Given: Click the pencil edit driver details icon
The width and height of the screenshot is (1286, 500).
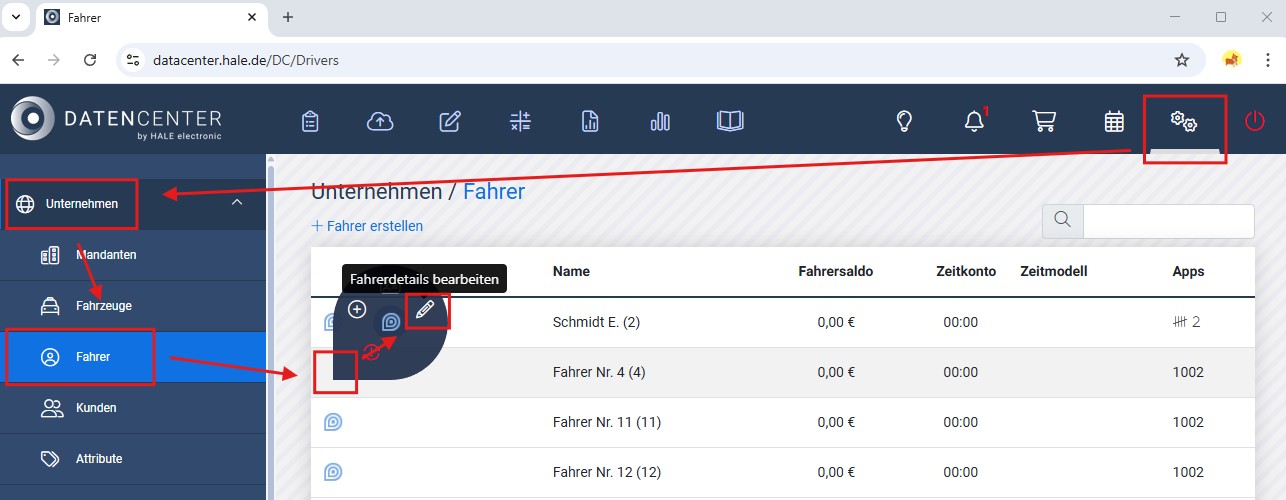Looking at the screenshot, I should click(425, 310).
